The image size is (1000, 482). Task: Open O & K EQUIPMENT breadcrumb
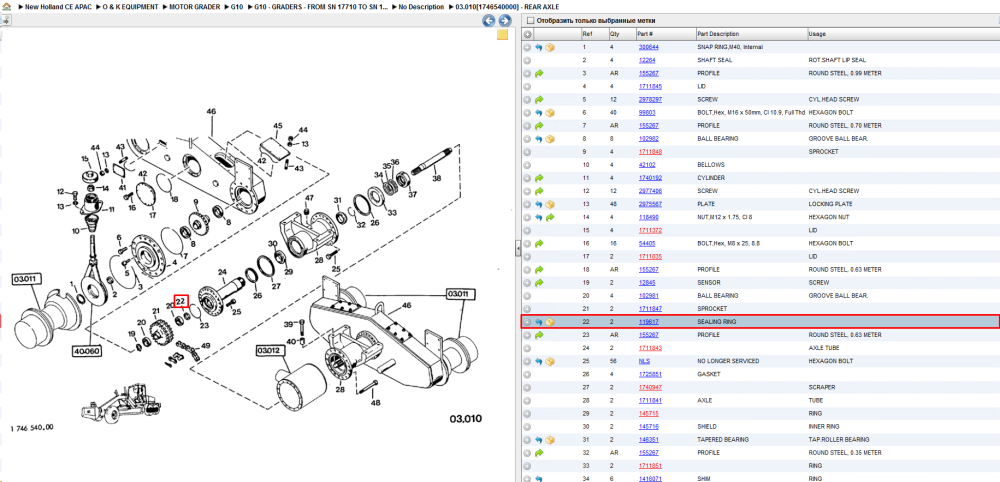[130, 6]
